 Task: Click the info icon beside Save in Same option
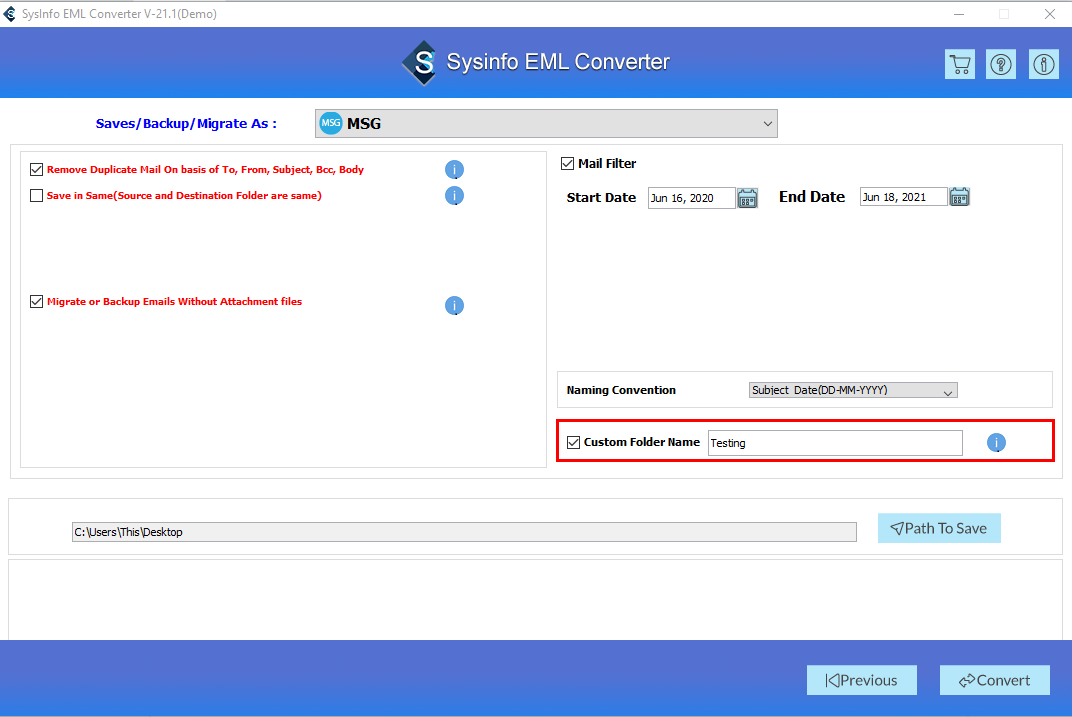(454, 195)
